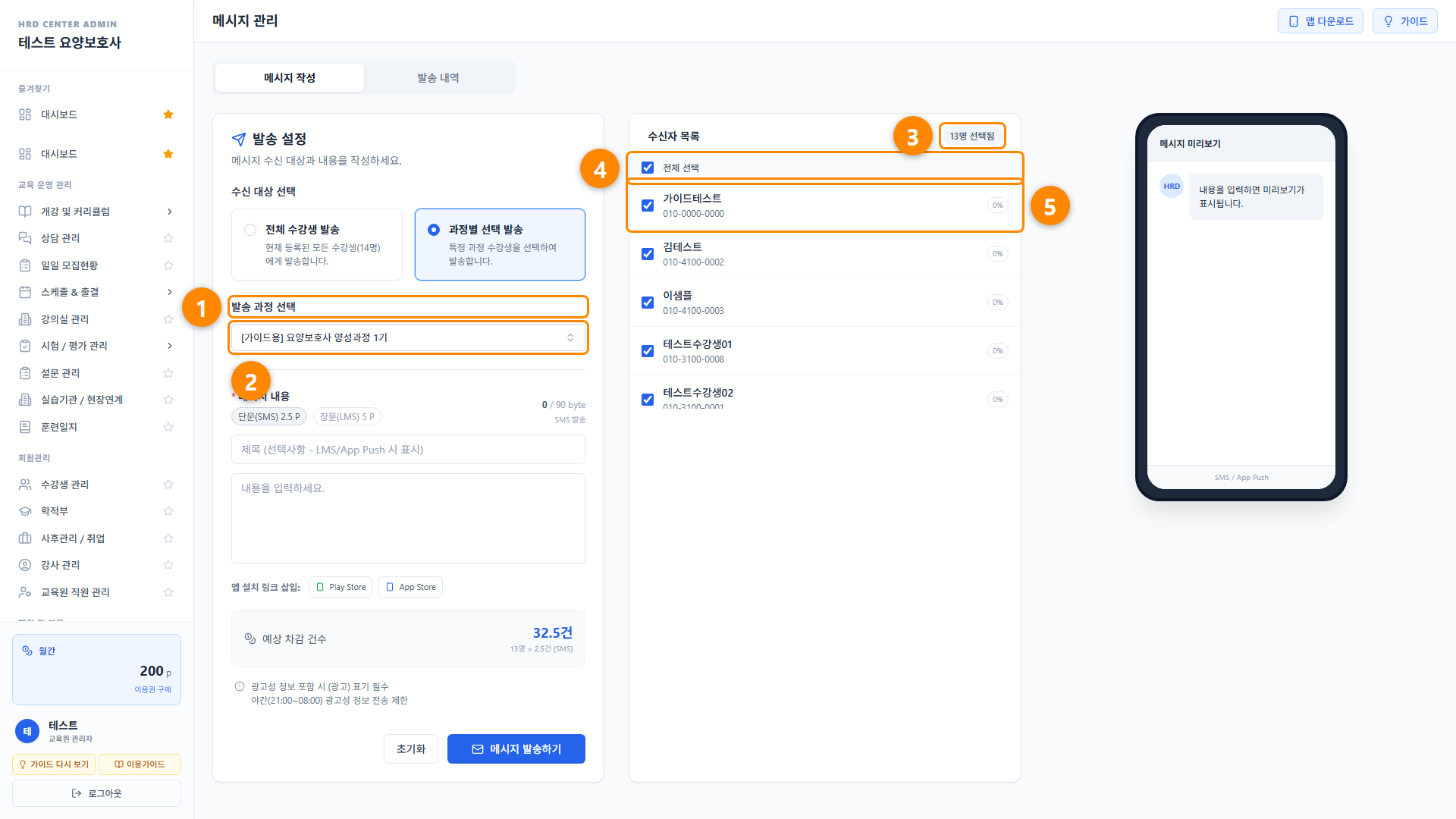
Task: Uncheck recipient 가이드테스트
Action: pos(648,206)
